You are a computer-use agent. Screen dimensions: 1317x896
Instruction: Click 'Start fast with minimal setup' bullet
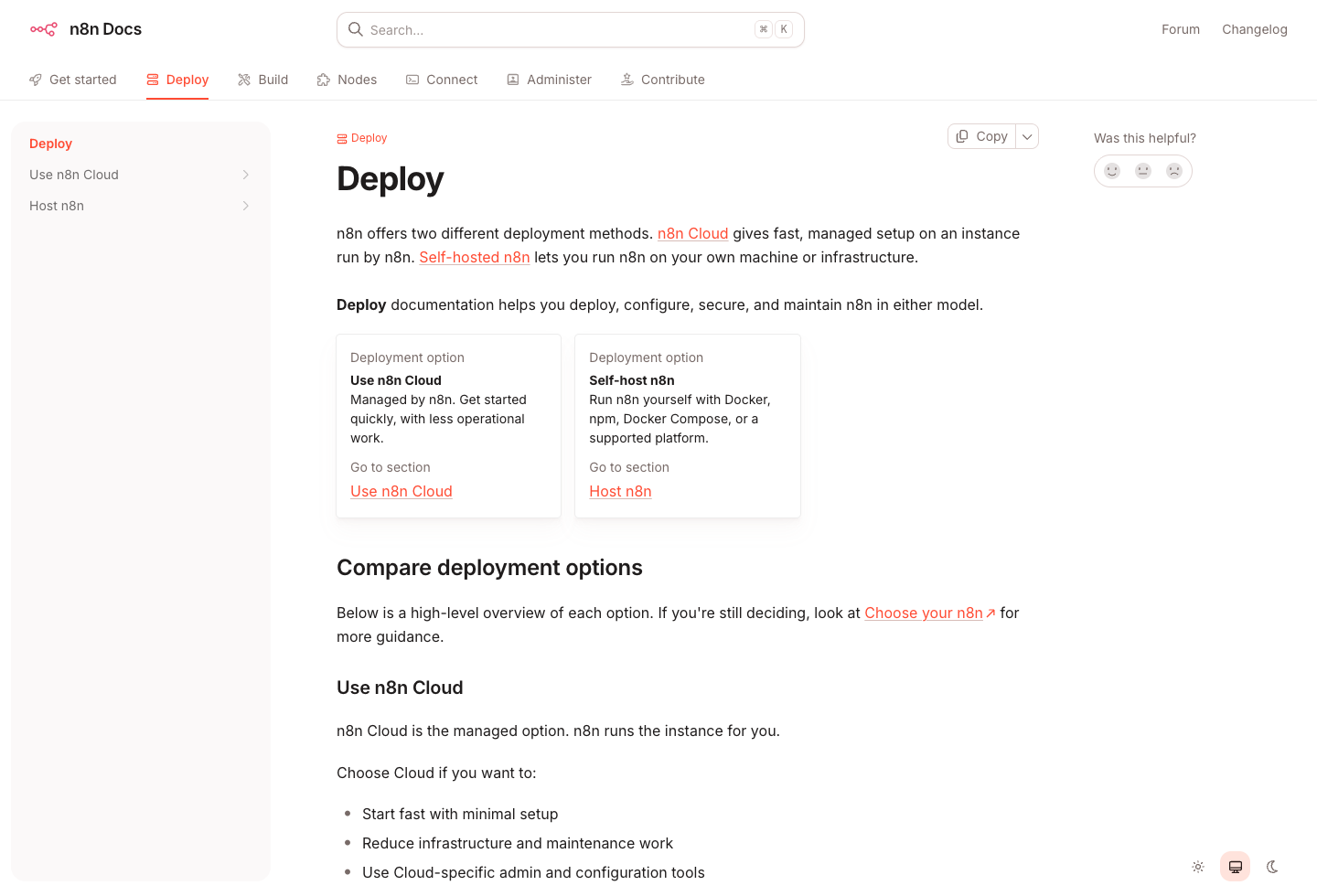coord(460,814)
